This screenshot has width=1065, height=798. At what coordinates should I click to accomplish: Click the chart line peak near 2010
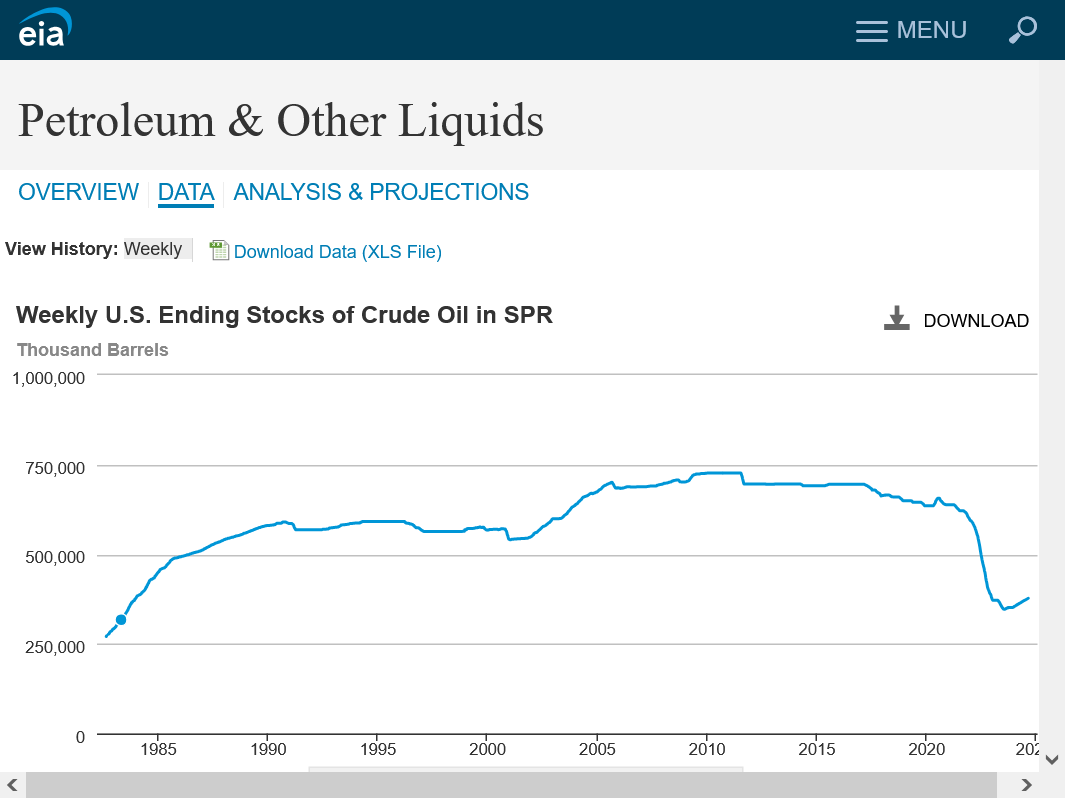(x=720, y=472)
